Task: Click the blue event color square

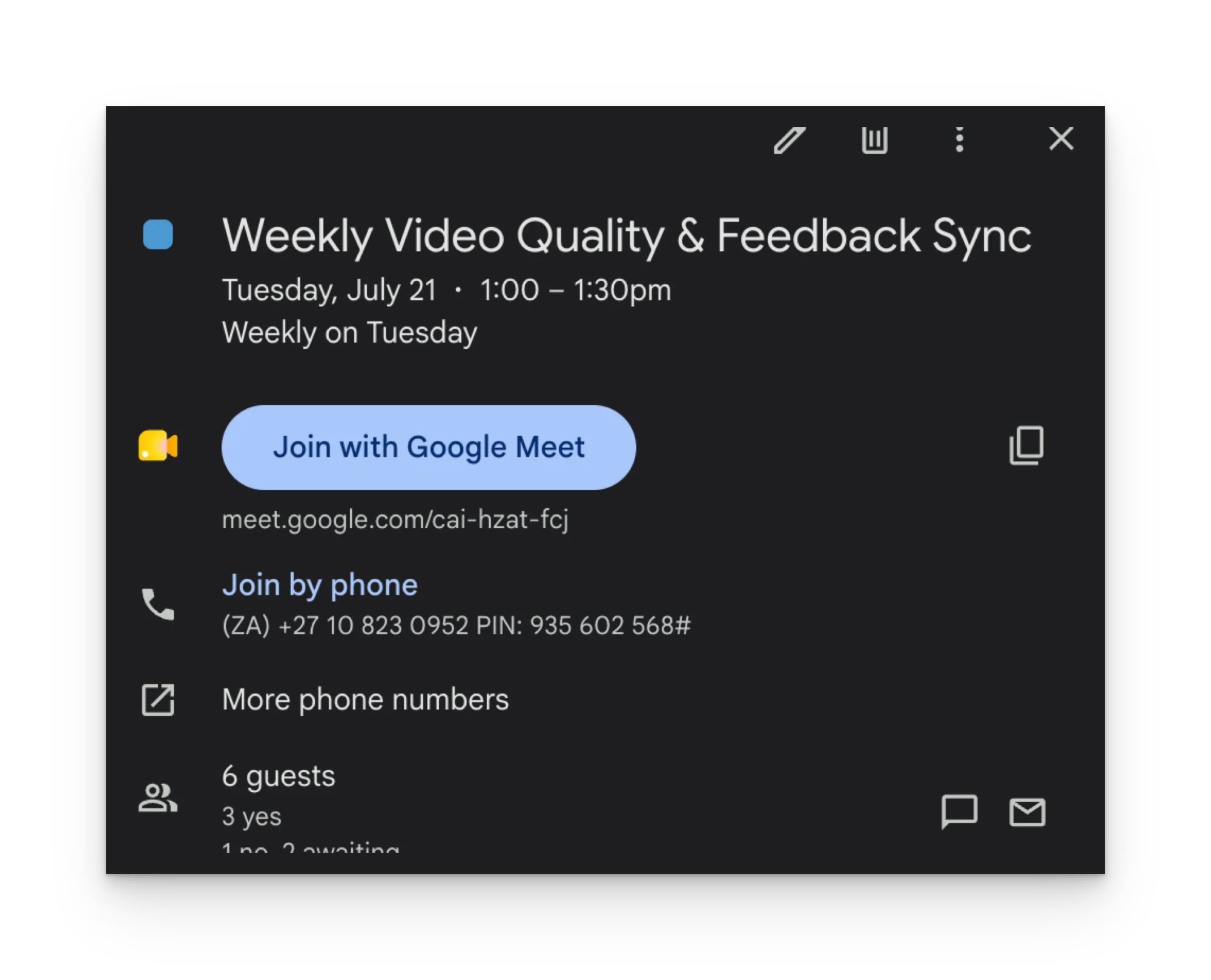Action: [x=158, y=234]
